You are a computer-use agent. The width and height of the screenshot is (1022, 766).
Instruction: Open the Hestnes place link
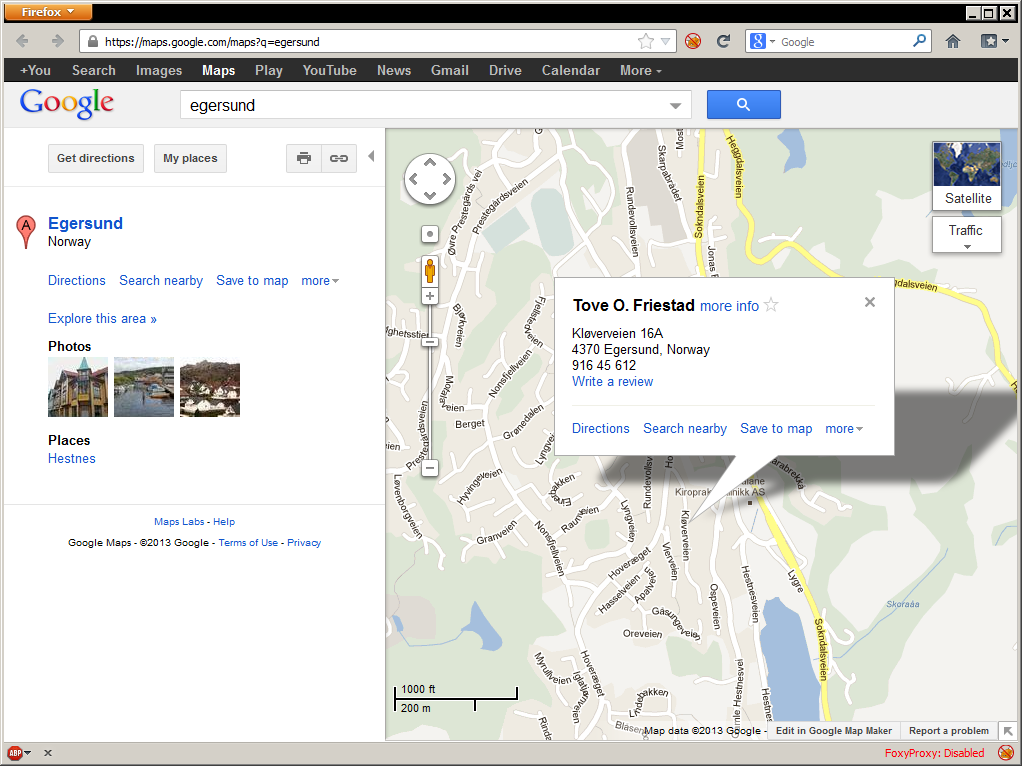[x=72, y=458]
